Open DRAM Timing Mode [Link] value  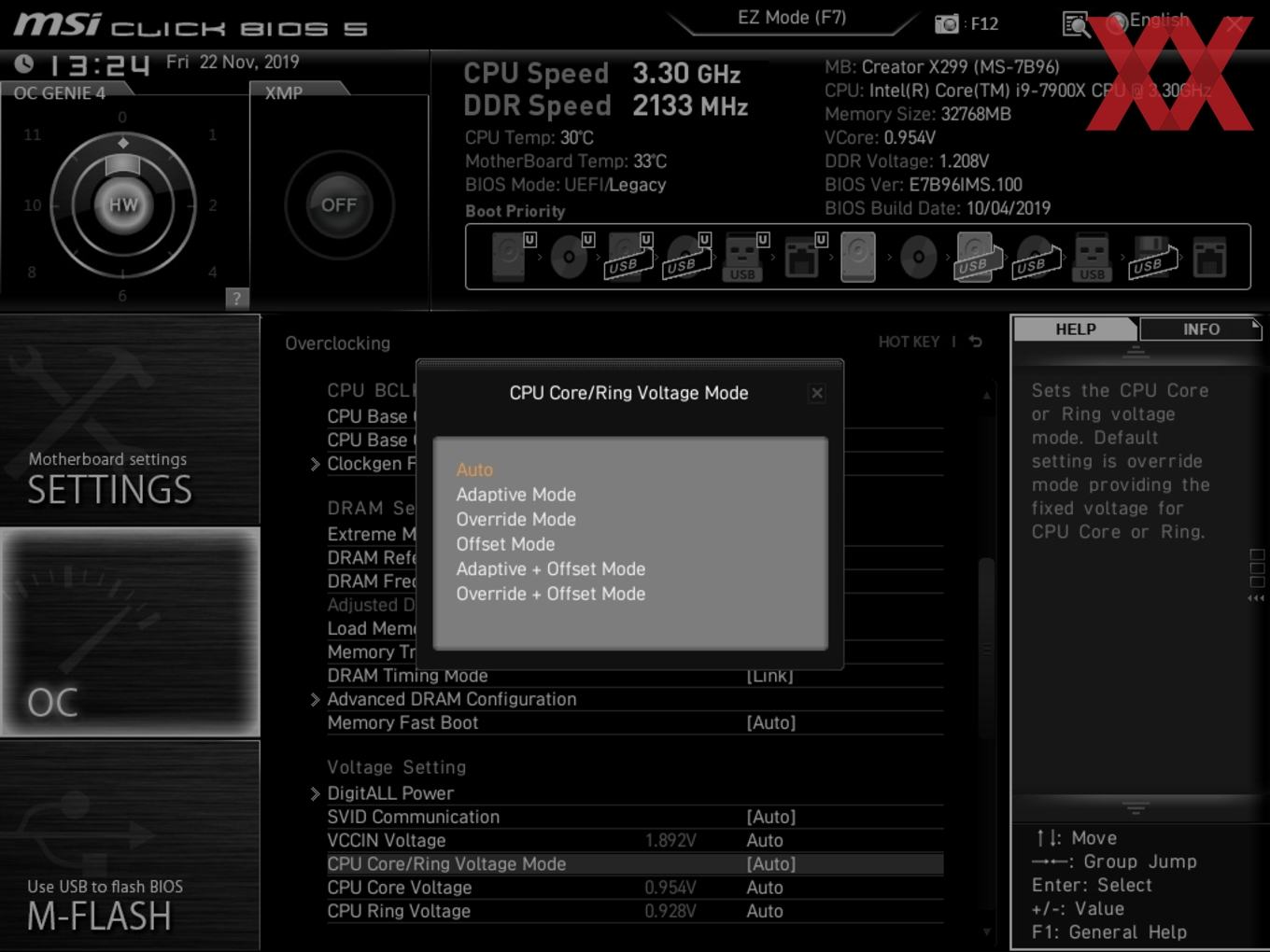click(770, 676)
